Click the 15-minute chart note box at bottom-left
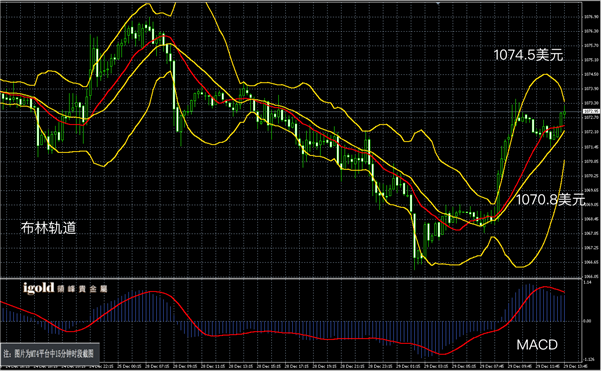This screenshot has height=371, width=601. pyautogui.click(x=50, y=353)
